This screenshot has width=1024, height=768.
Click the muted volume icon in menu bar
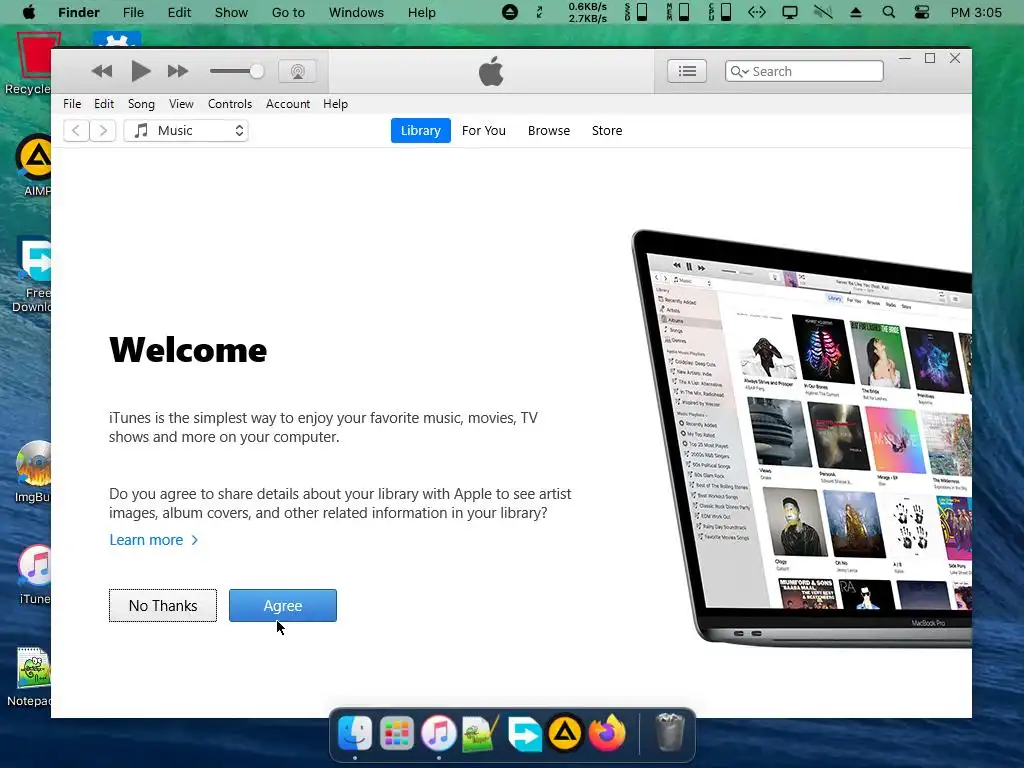823,12
